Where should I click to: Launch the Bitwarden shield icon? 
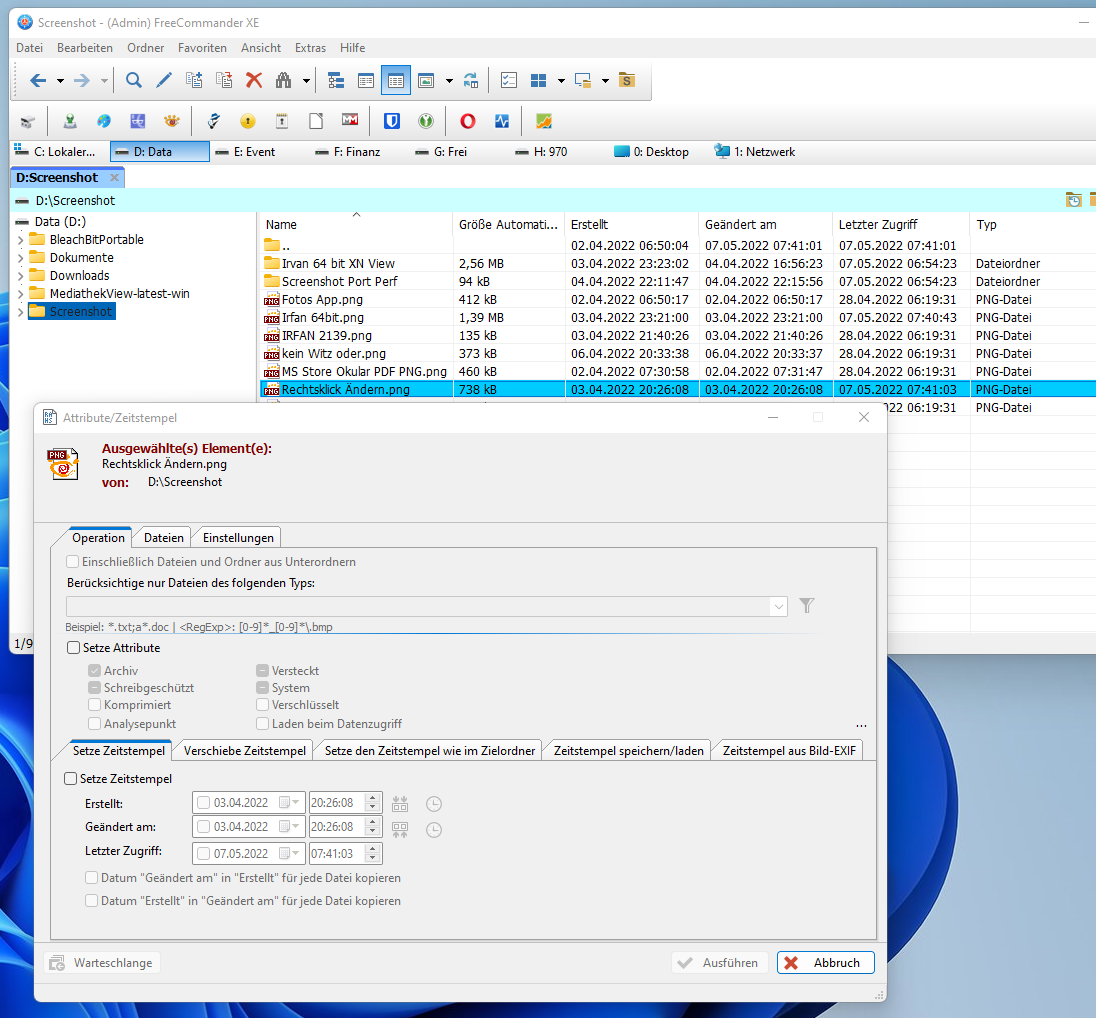point(392,121)
